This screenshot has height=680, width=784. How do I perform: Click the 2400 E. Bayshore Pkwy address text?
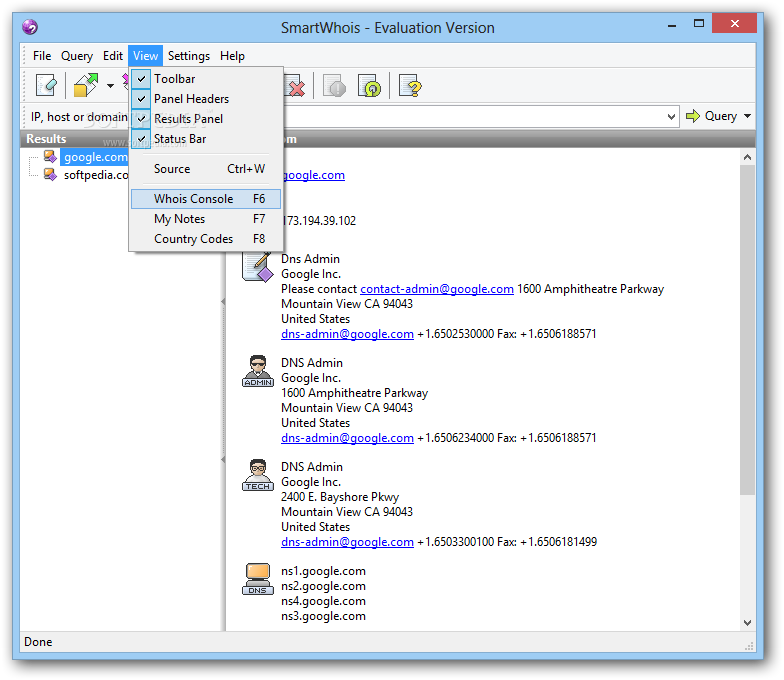click(340, 497)
